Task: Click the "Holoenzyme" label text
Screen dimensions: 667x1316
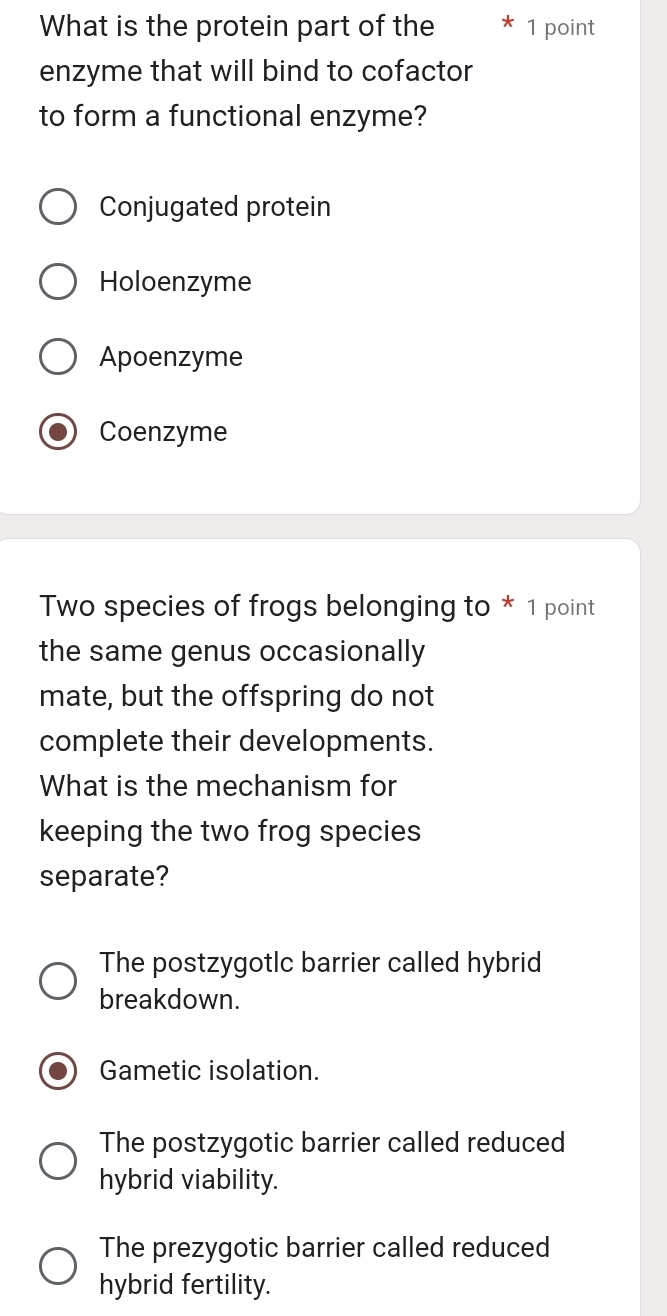Action: [x=175, y=281]
